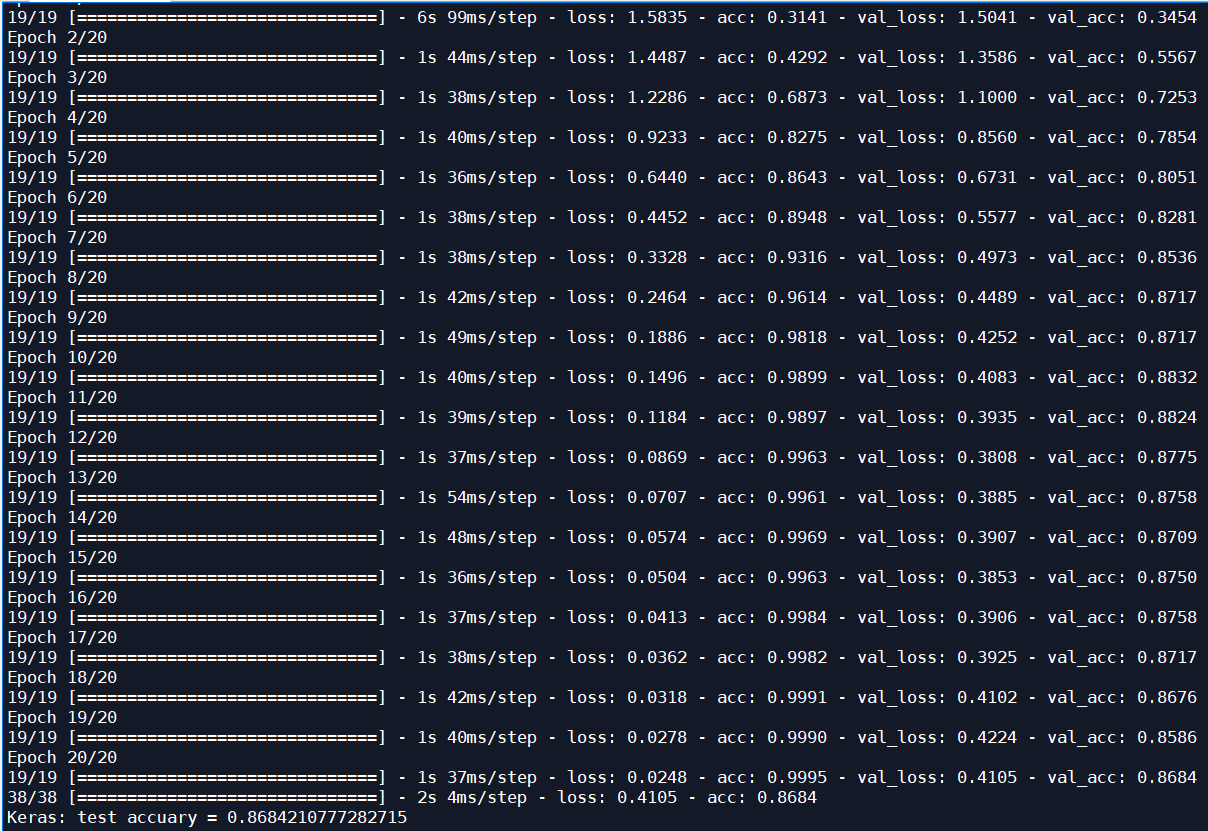
Task: Select the 'Epoch 4/20' line
Action: [57, 117]
